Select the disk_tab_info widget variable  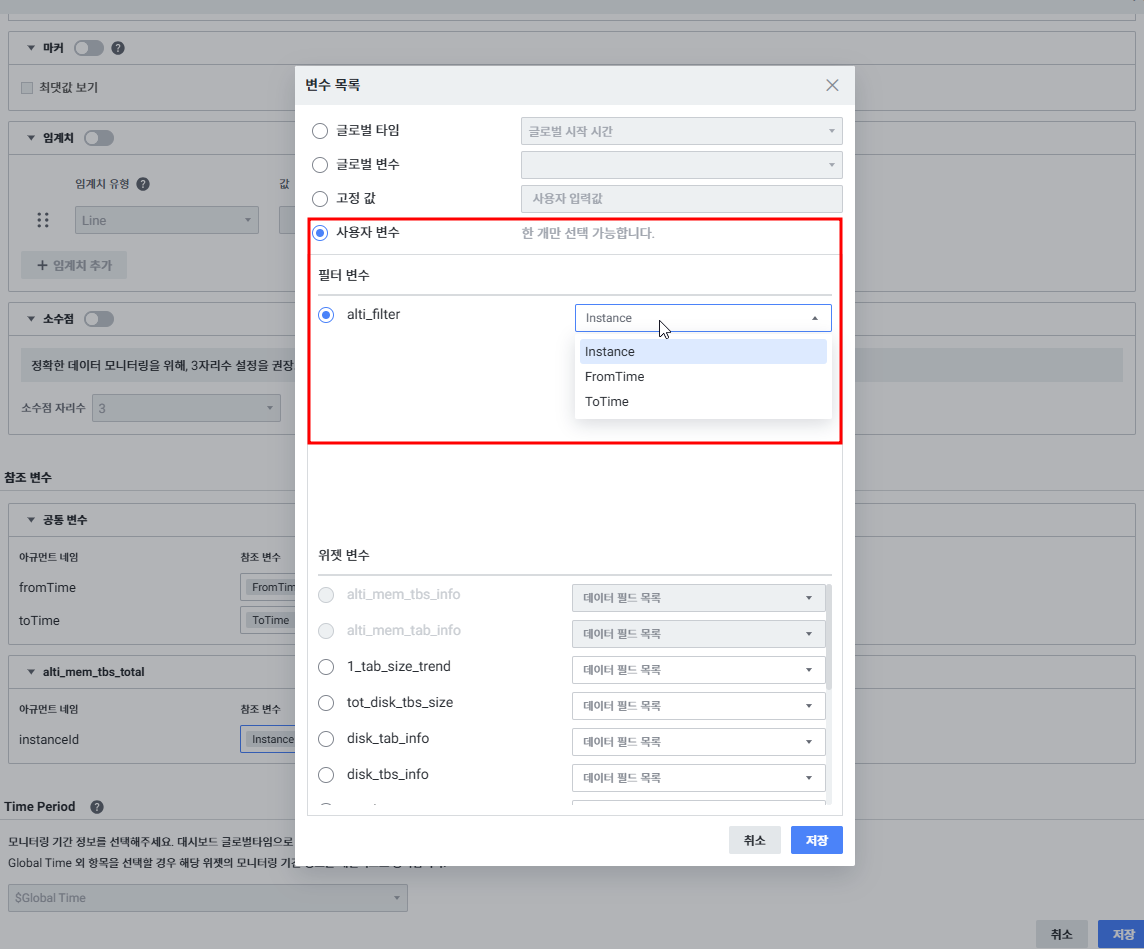tap(326, 739)
